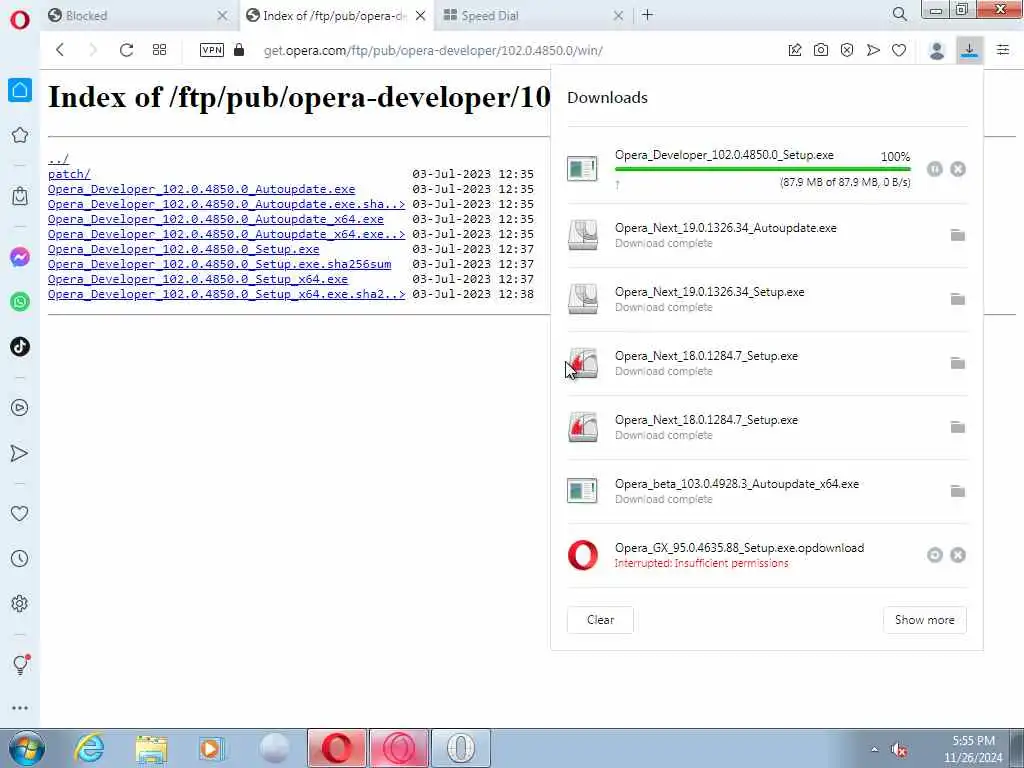Open a new tab with plus button
The width and height of the screenshot is (1024, 768).
click(x=647, y=14)
